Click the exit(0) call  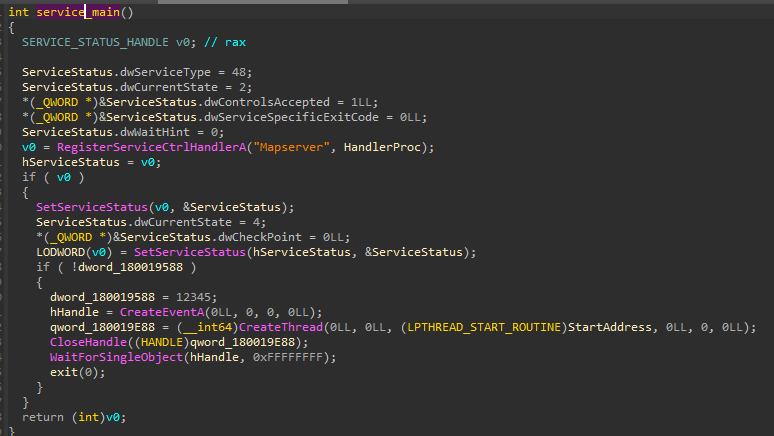click(77, 372)
